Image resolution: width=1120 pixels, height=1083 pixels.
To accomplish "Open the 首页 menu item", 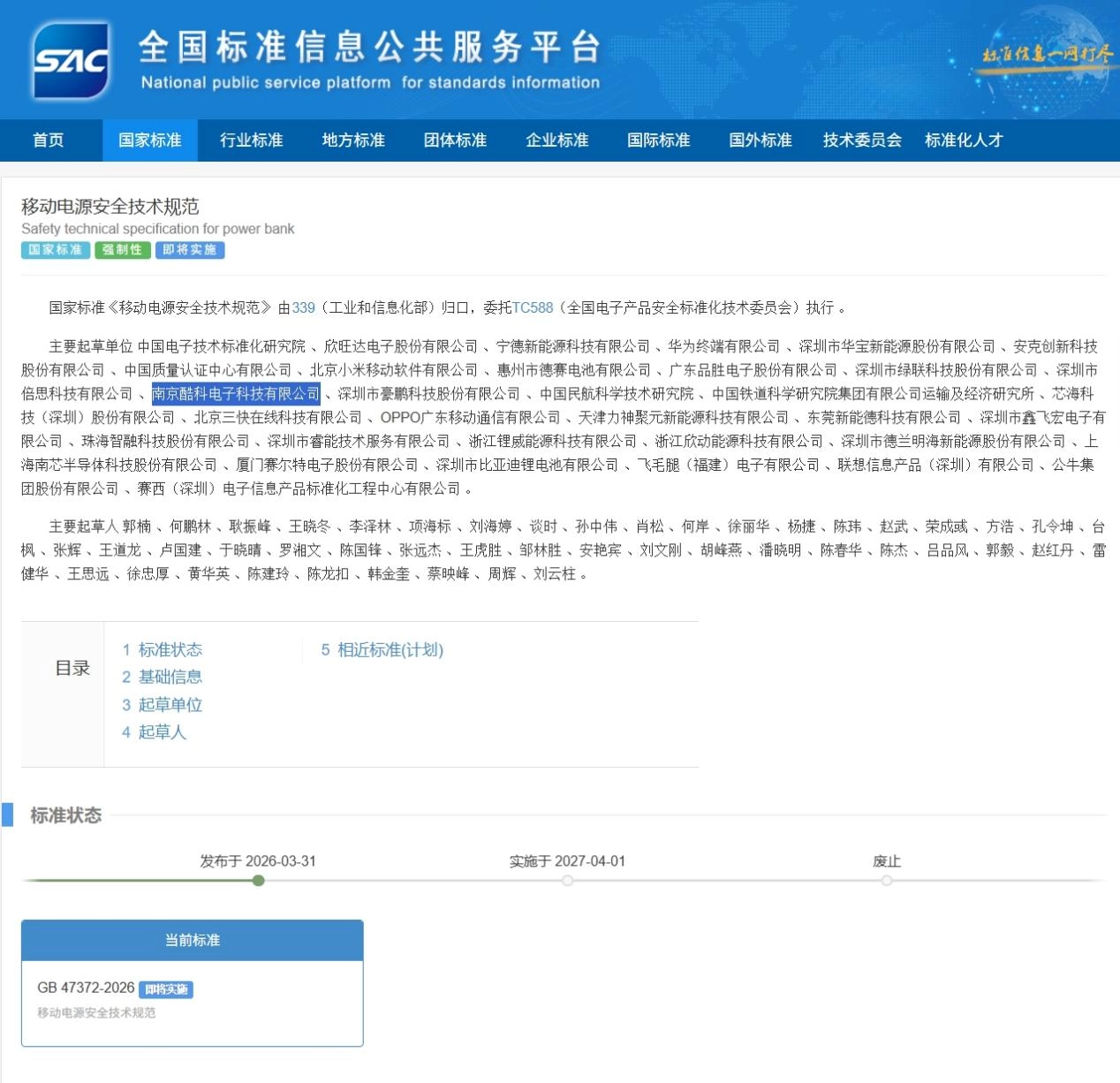I will coord(48,140).
